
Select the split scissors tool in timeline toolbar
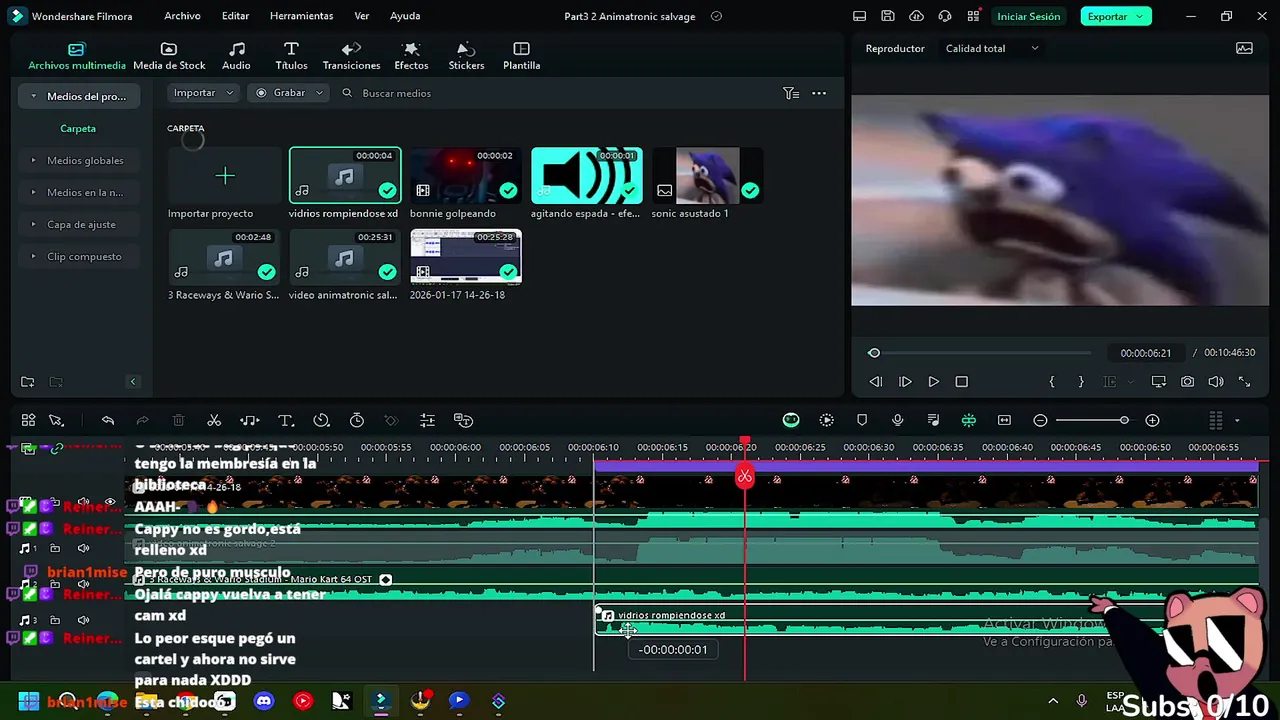click(214, 421)
